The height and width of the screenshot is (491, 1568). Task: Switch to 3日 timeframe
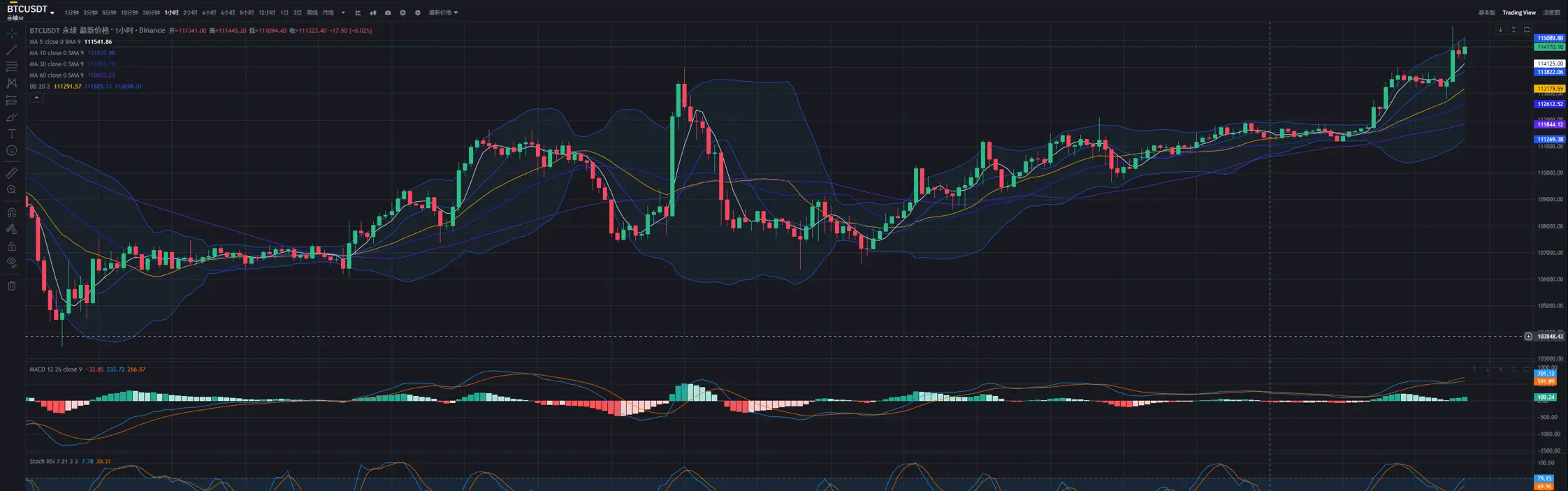click(x=298, y=13)
